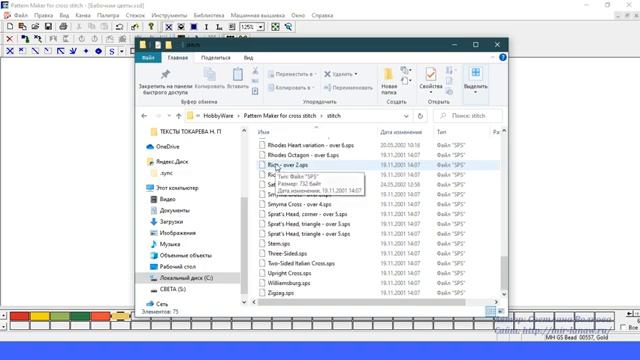Image resolution: width=640 pixels, height=360 pixels.
Task: Expand the address bar history dropdown
Action: click(x=406, y=116)
